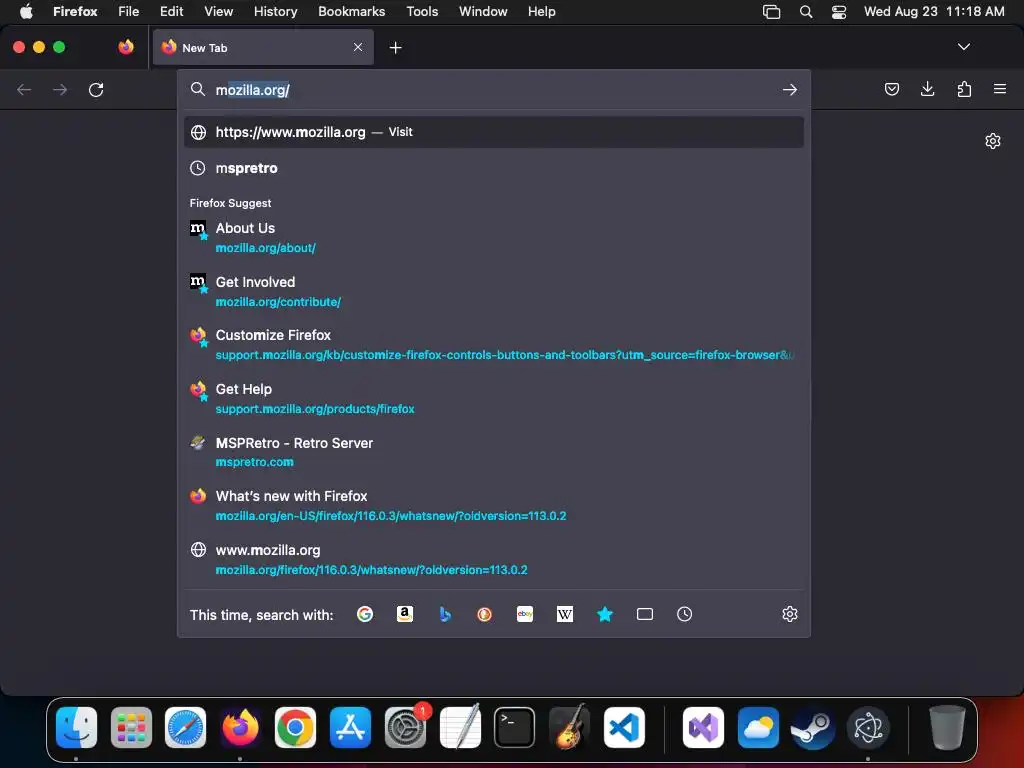Open TextEdit from the Dock
This screenshot has width=1024, height=768.
click(460, 727)
